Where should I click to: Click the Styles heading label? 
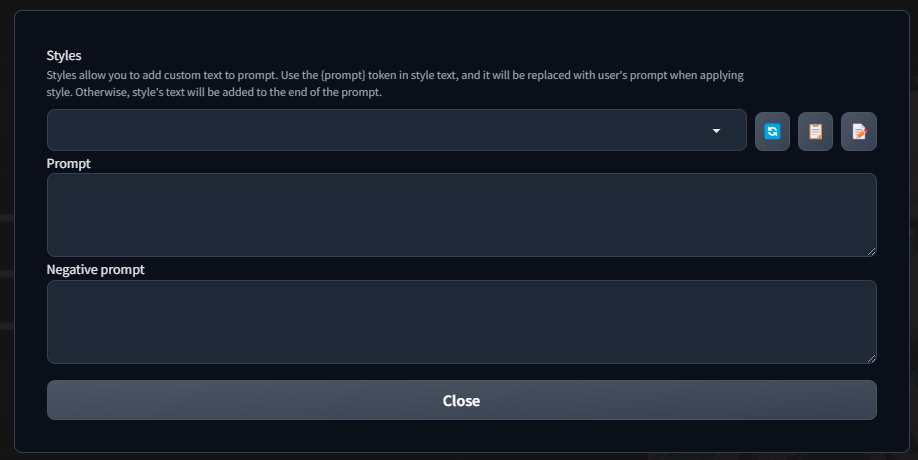pyautogui.click(x=64, y=56)
